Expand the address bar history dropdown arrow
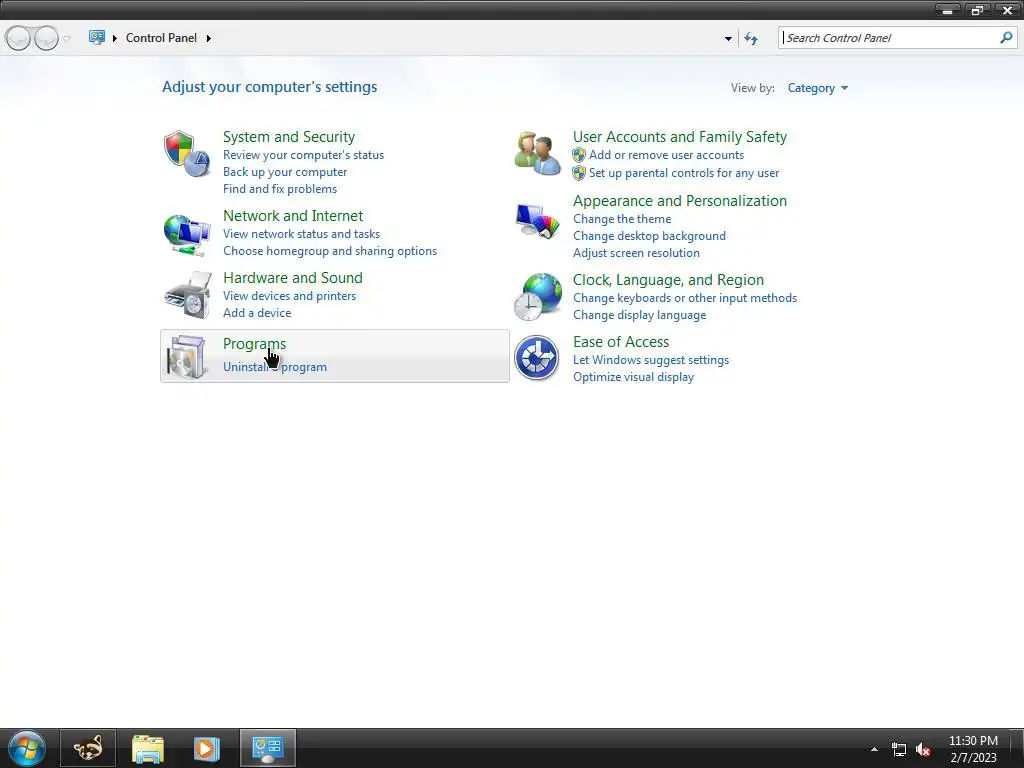This screenshot has width=1024, height=768. coord(728,39)
